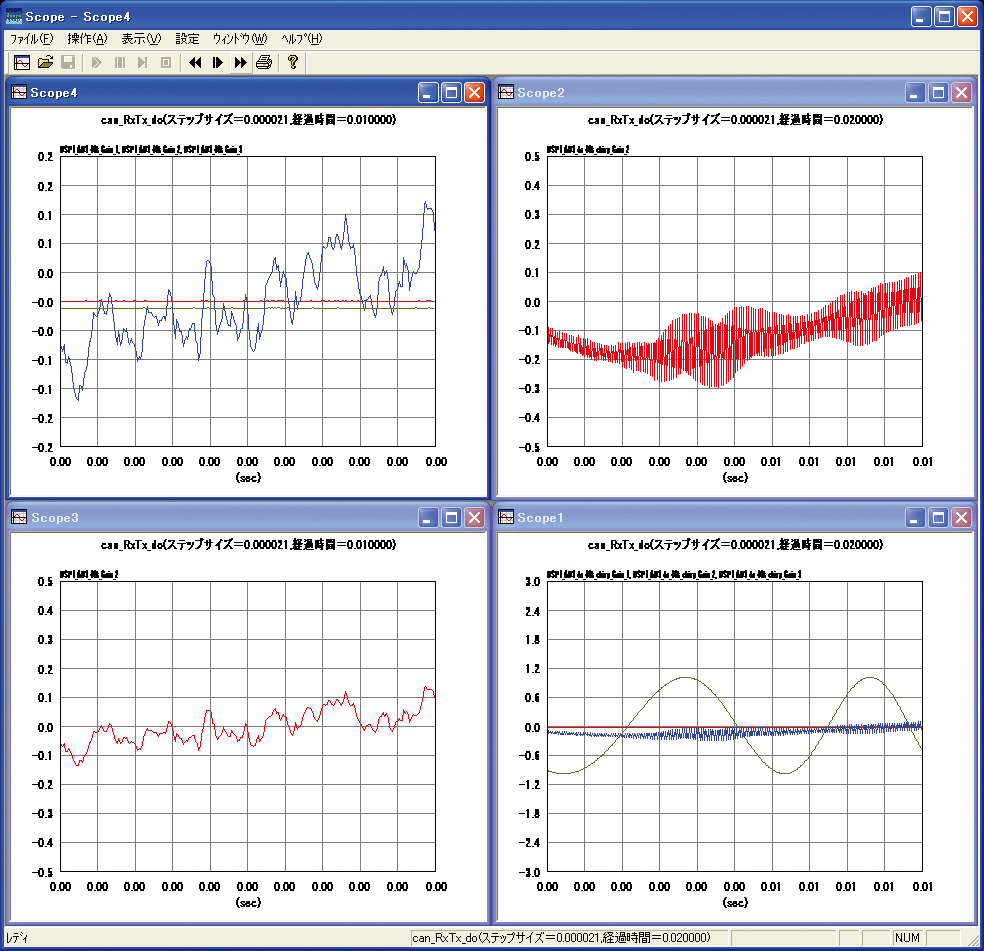
Task: Click the fast-forward double-arrow toolbar button
Action: pos(240,62)
